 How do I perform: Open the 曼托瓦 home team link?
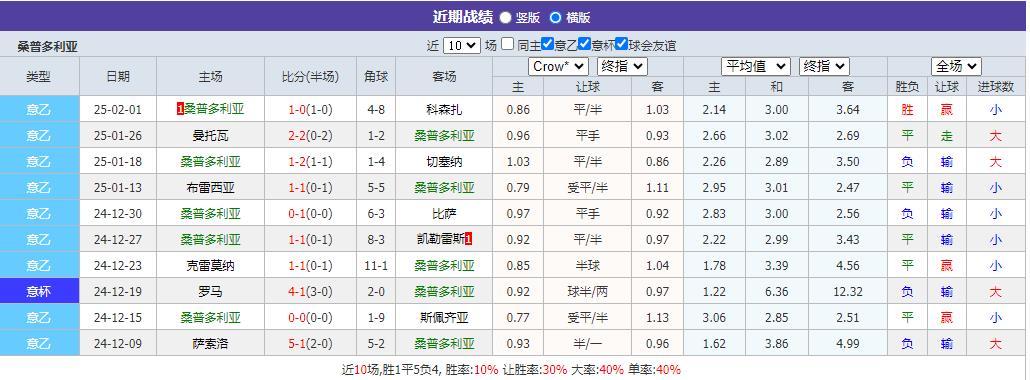coord(210,136)
